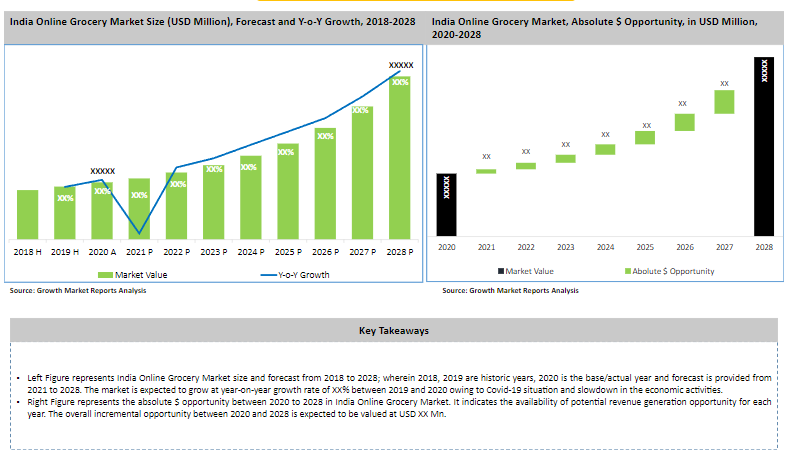789x460 pixels.
Task: Select the 2018 H green bar
Action: pyautogui.click(x=28, y=214)
